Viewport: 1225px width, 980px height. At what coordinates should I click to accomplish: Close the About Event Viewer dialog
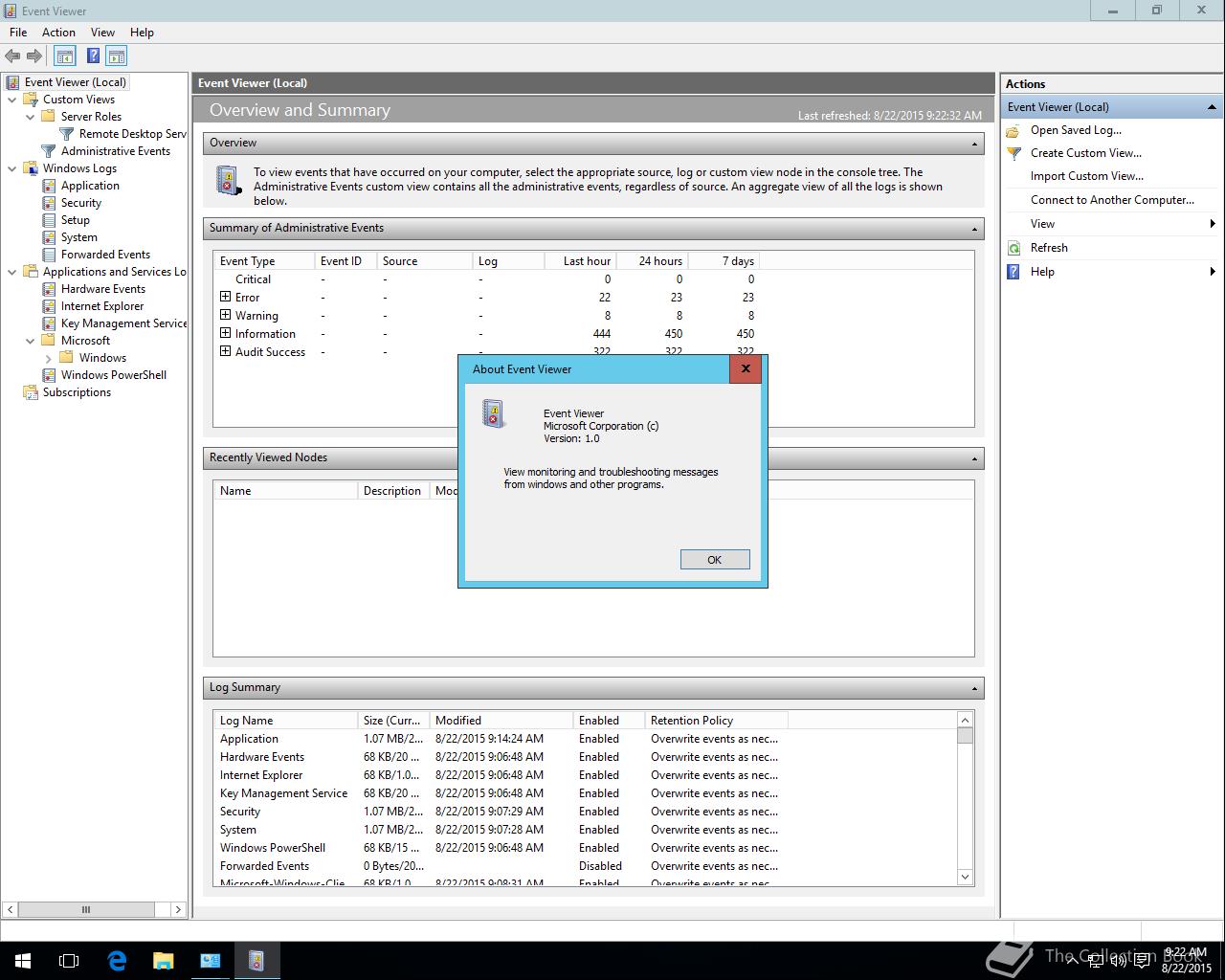click(x=746, y=368)
